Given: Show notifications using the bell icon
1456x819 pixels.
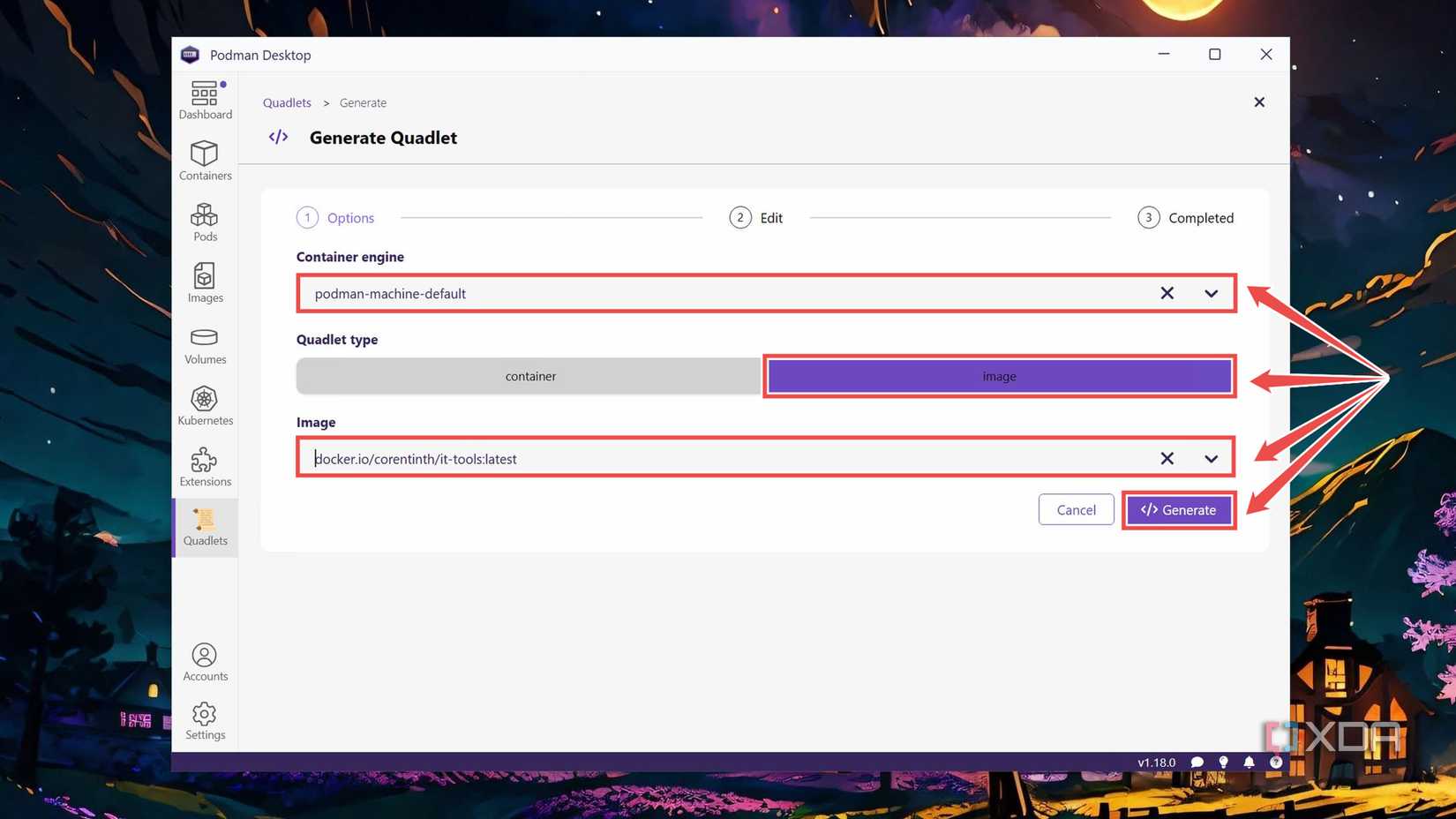Looking at the screenshot, I should pyautogui.click(x=1249, y=762).
